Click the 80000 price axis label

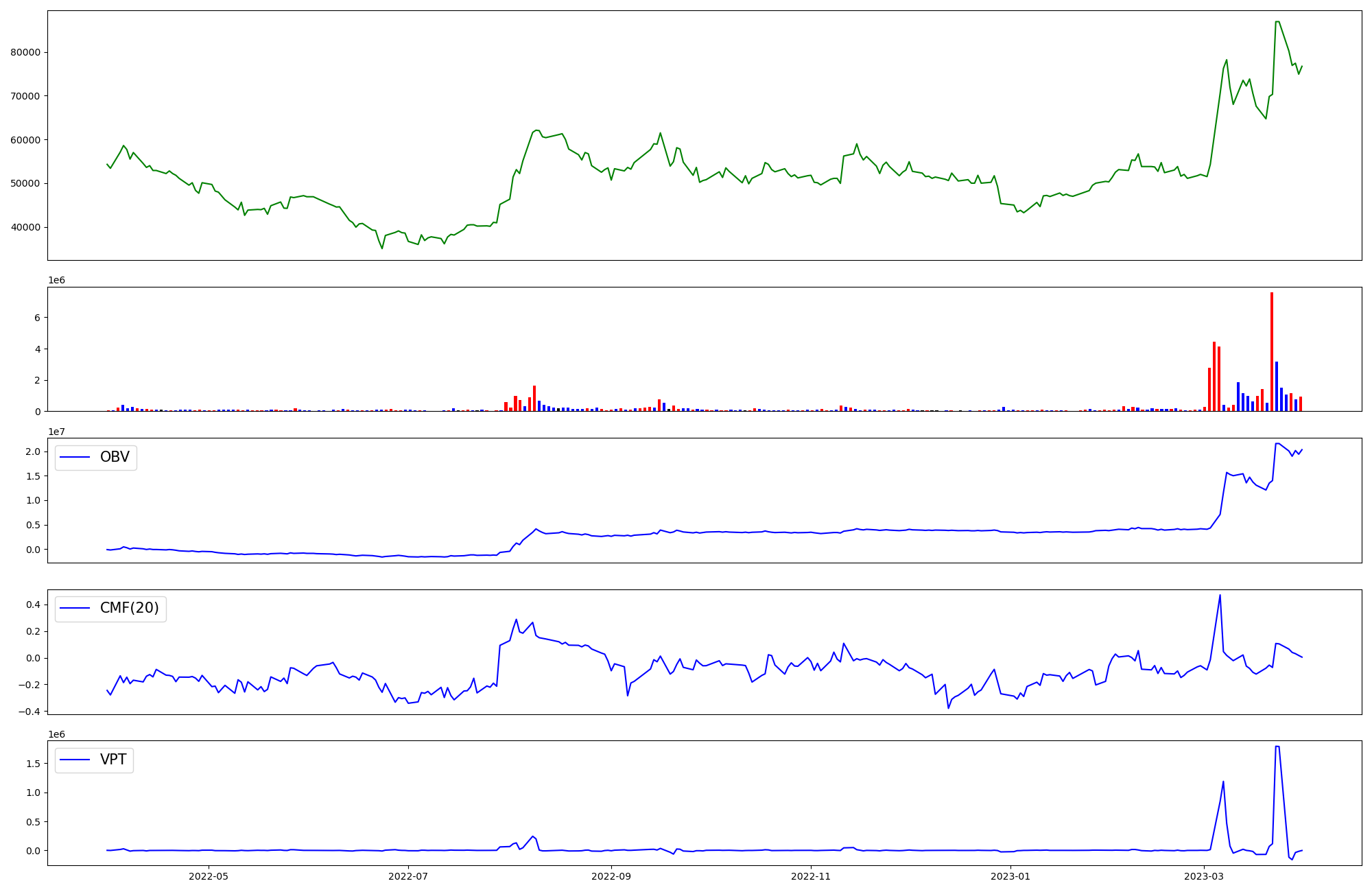coord(25,52)
